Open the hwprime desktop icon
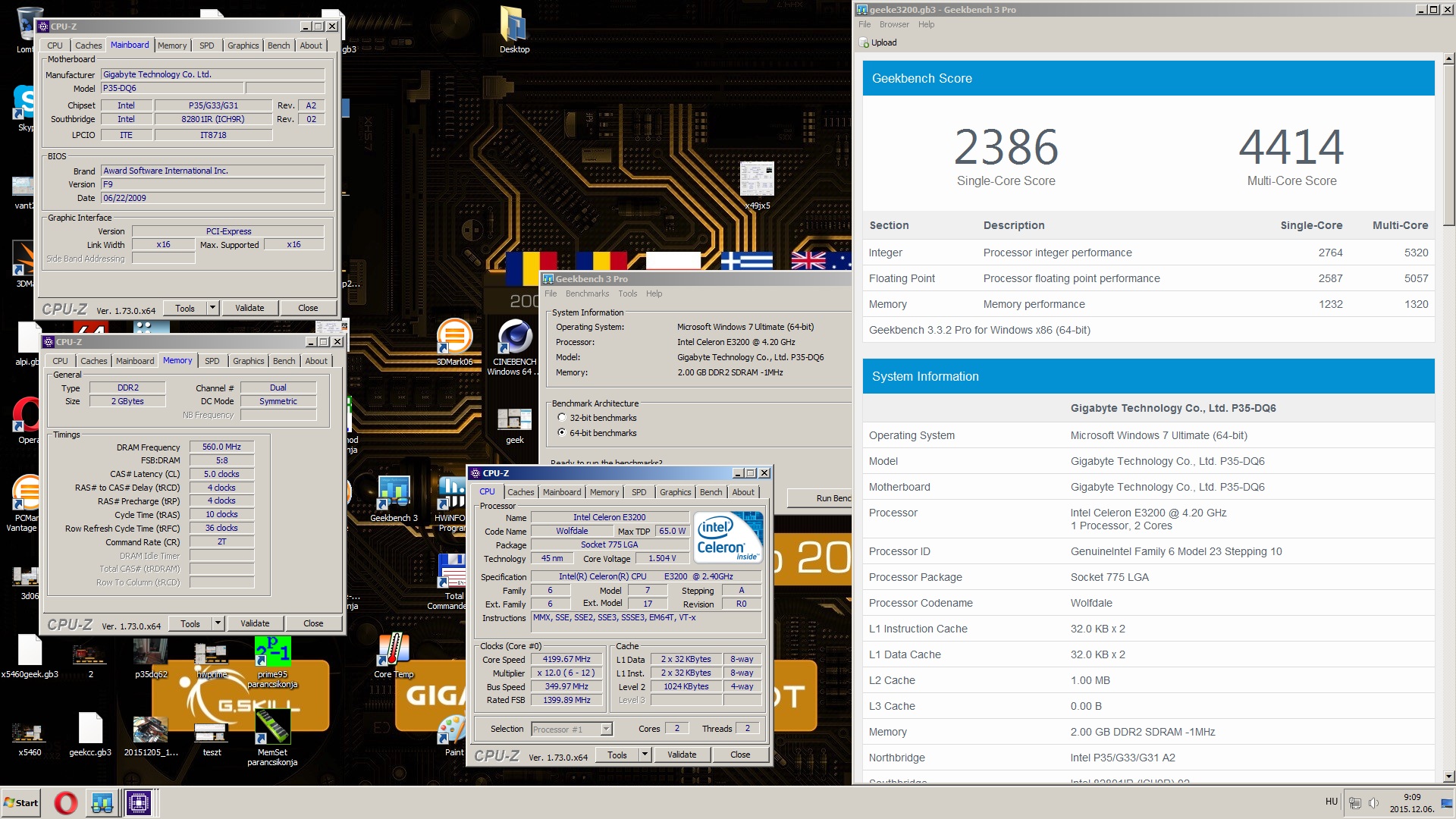The image size is (1456, 819). [212, 660]
